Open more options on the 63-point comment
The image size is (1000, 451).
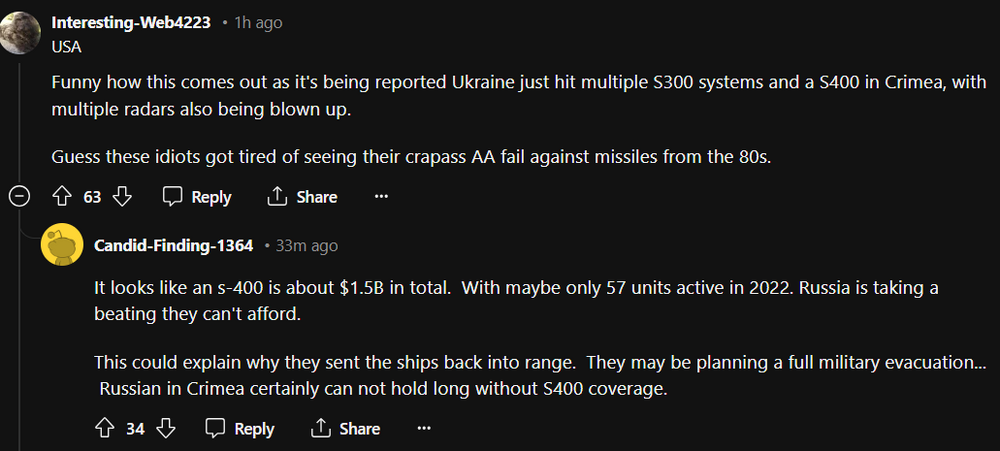pos(381,197)
